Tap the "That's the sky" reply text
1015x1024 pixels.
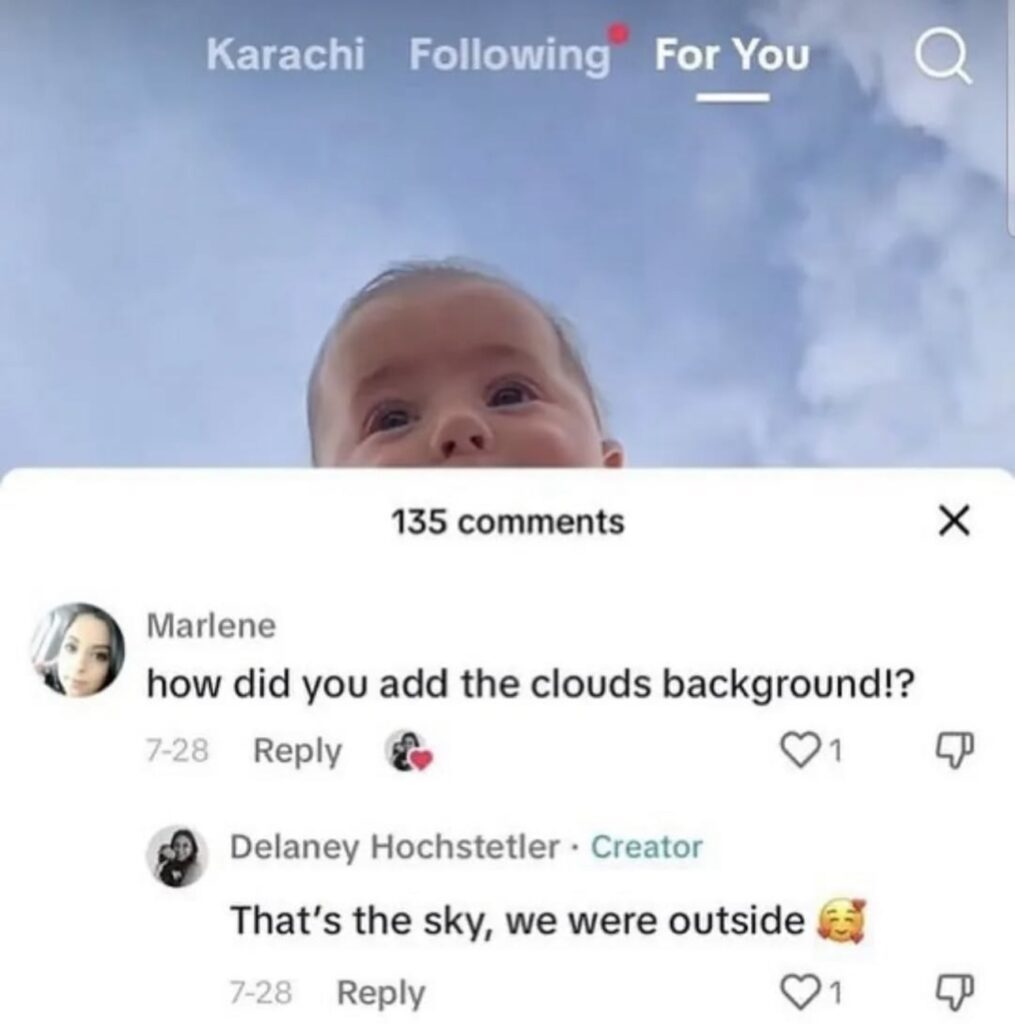tap(518, 919)
